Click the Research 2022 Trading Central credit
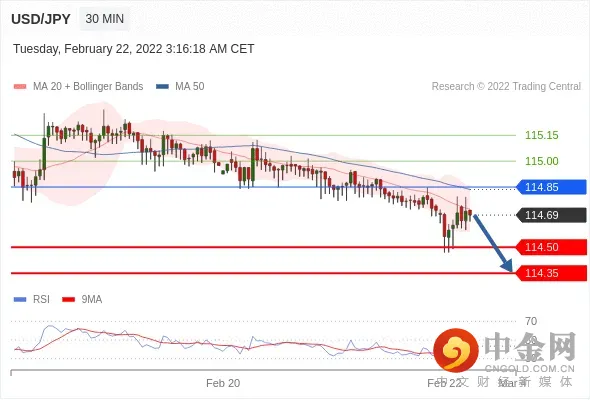Screen dimensions: 590x400 [x=506, y=87]
